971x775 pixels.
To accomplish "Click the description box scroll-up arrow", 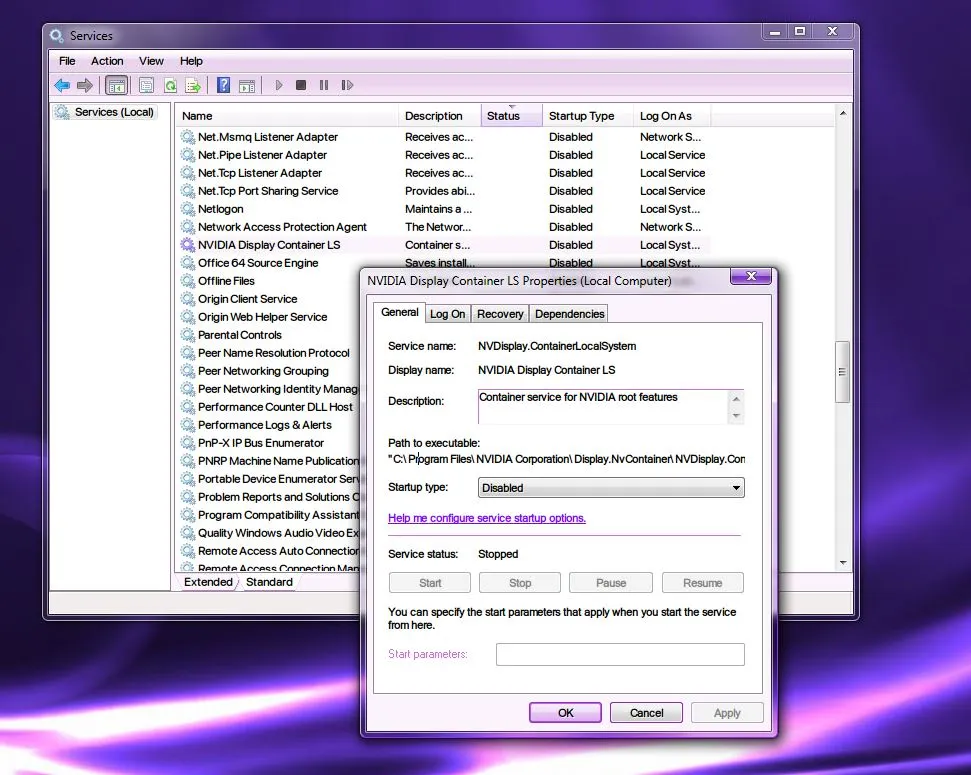I will (x=736, y=398).
